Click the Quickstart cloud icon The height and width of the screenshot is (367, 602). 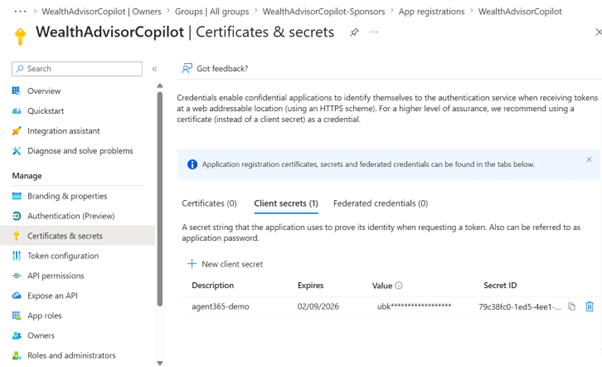click(16, 111)
